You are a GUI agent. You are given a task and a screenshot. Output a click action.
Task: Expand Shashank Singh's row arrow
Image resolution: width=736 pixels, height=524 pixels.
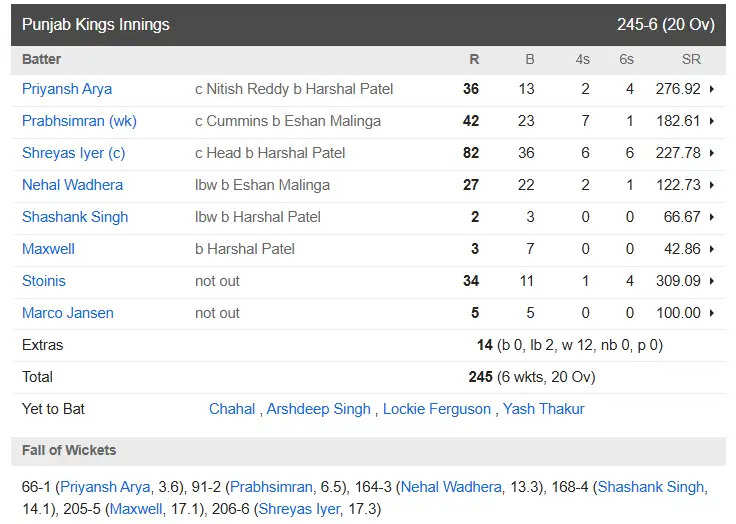712,217
